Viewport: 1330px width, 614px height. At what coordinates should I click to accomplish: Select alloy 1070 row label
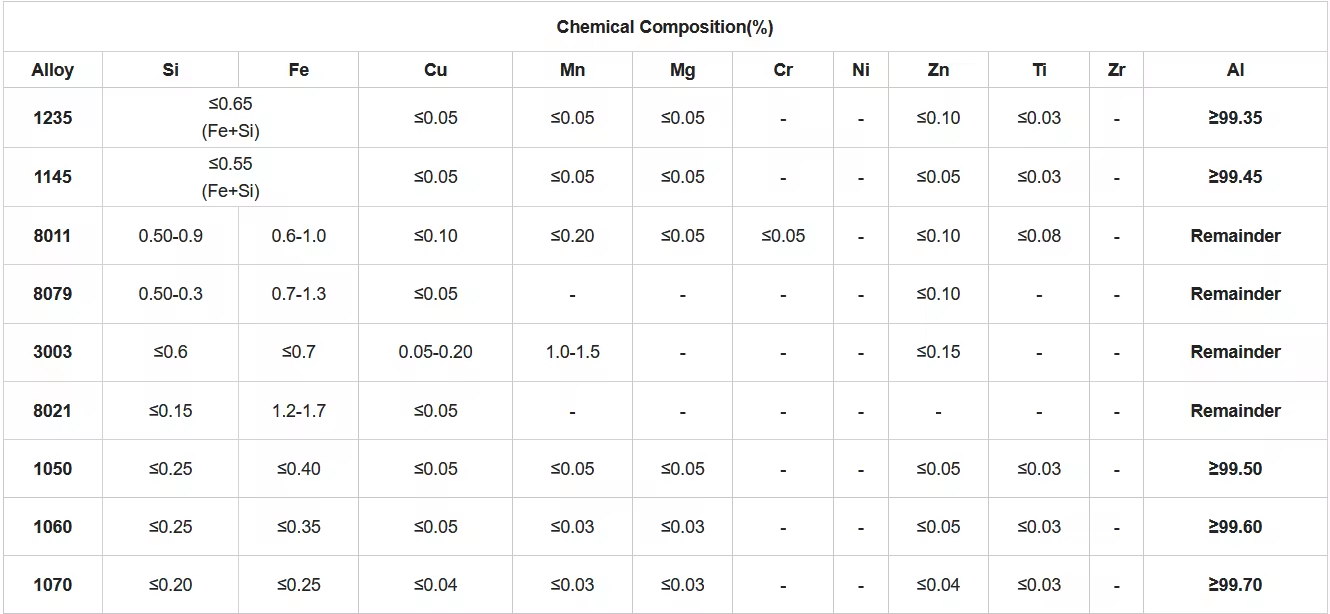(52, 585)
